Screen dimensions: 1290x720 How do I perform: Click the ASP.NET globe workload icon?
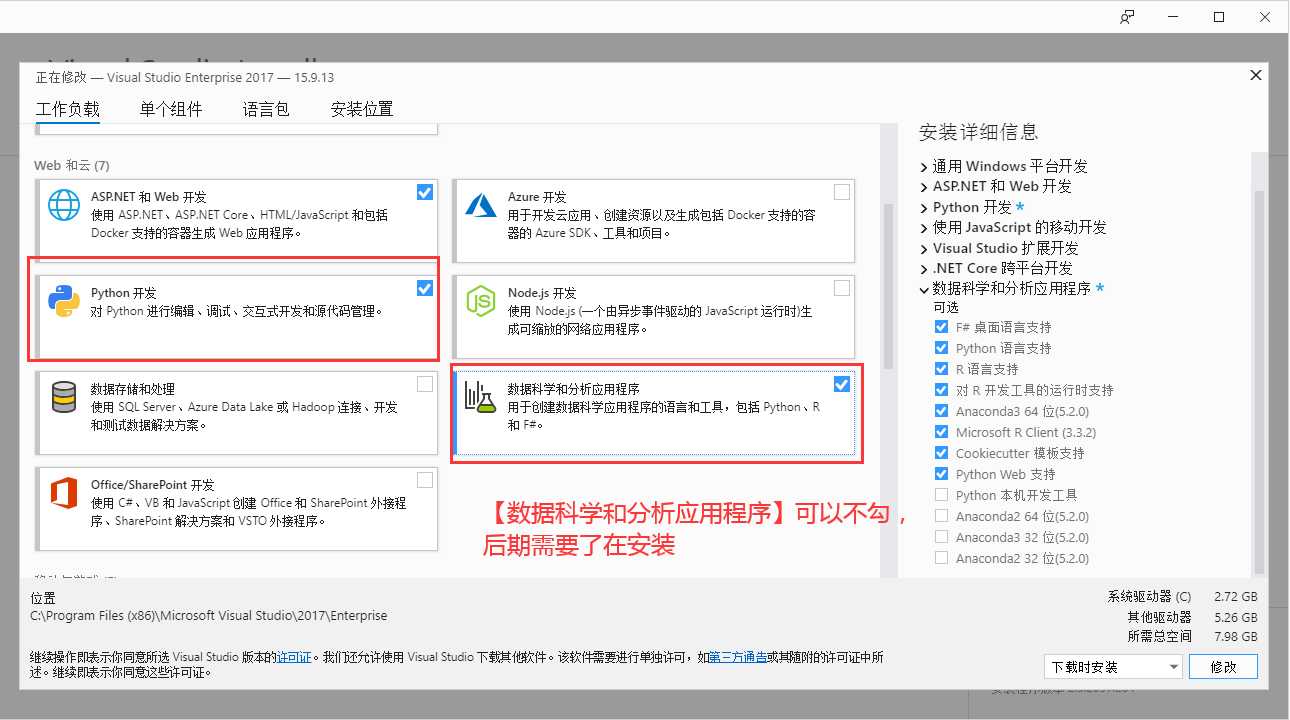click(x=64, y=204)
